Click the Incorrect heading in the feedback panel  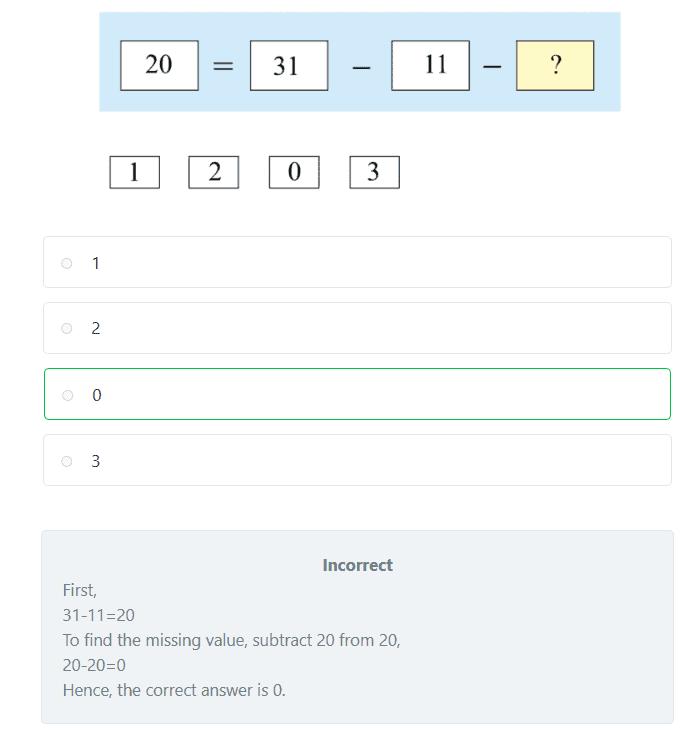tap(357, 565)
